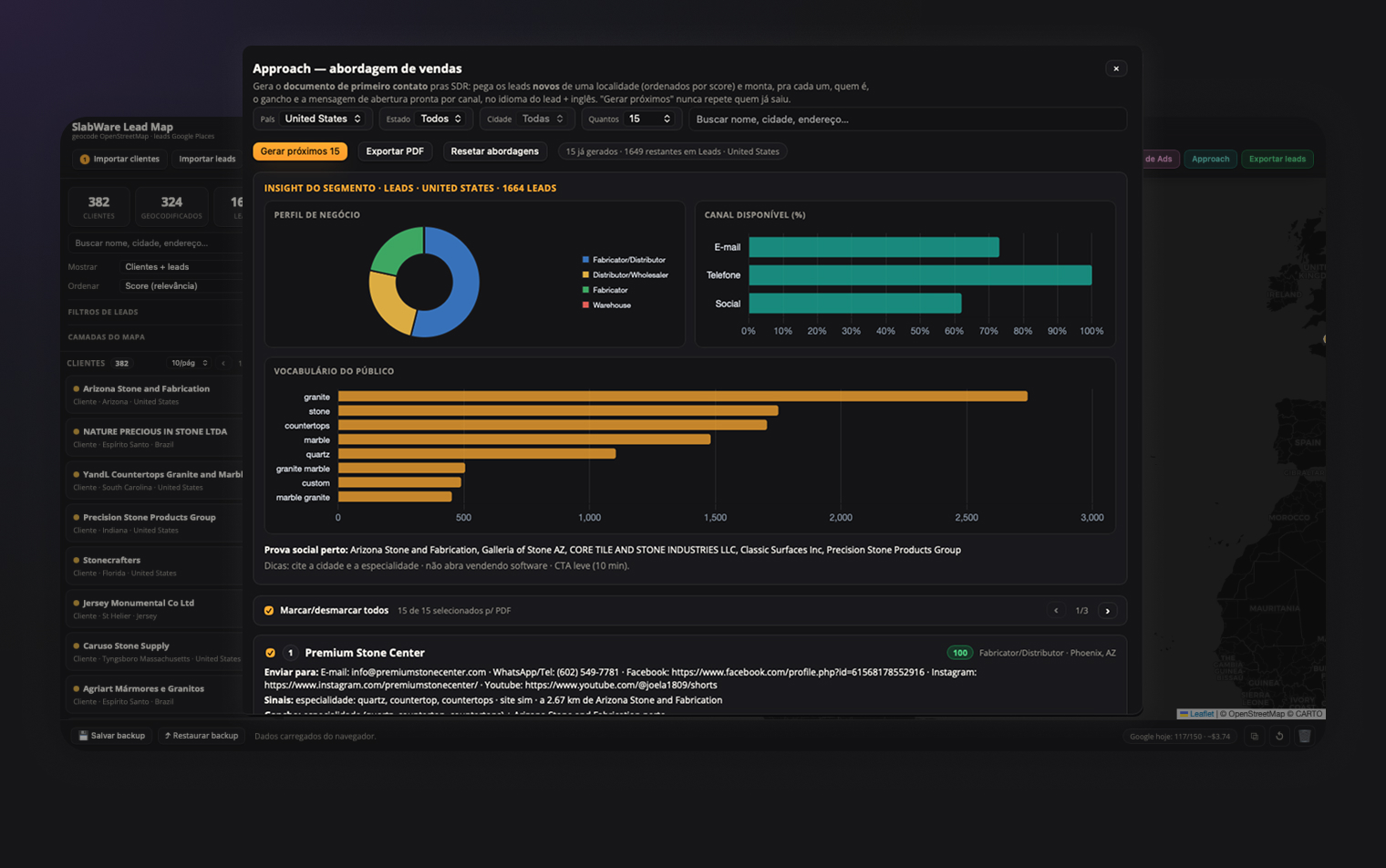The width and height of the screenshot is (1386, 868).
Task: Open the Approach tab in top bar
Action: pos(1211,159)
